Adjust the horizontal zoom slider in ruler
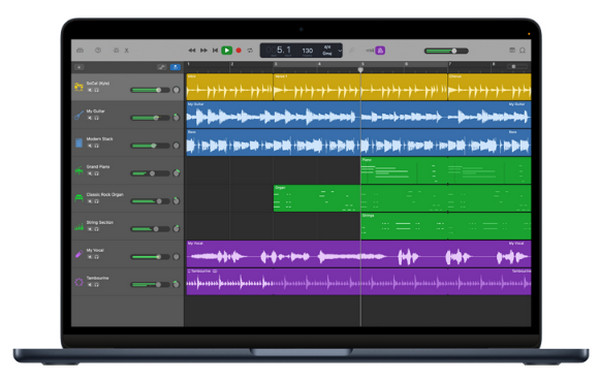 (x=517, y=67)
